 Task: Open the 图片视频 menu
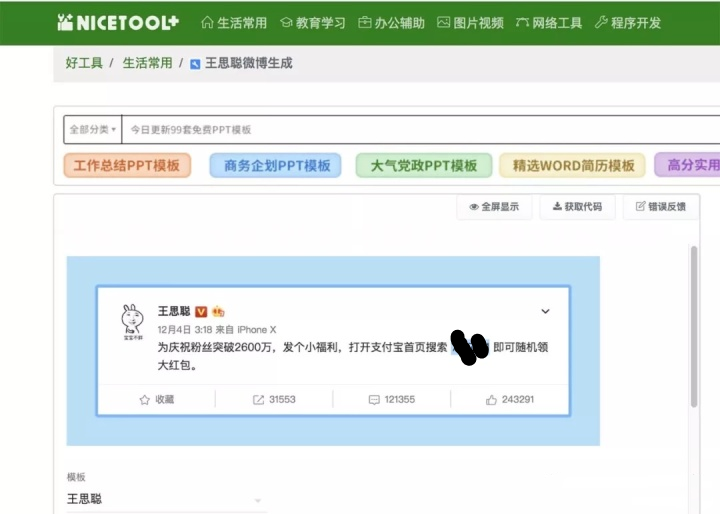click(470, 23)
